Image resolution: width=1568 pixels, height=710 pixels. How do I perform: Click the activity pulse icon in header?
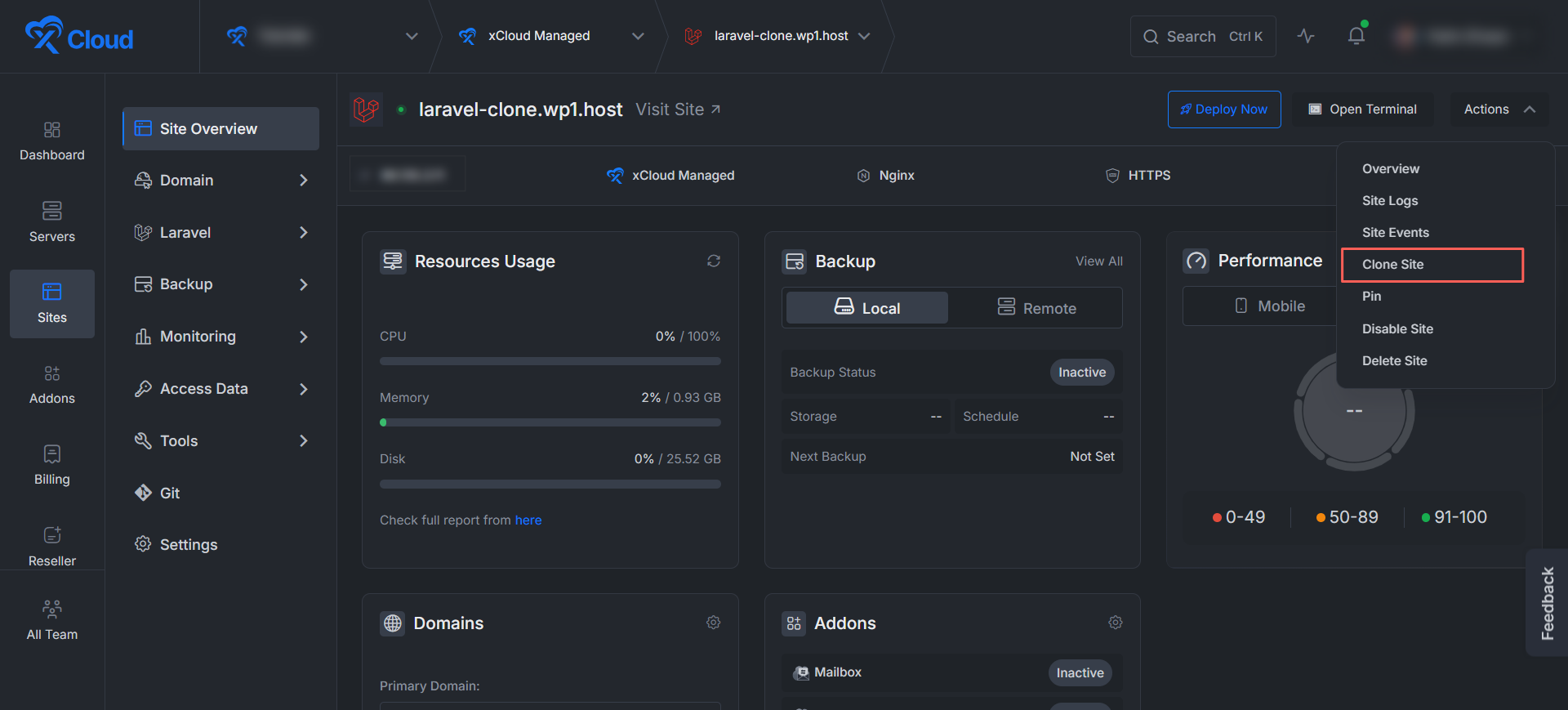[x=1306, y=36]
